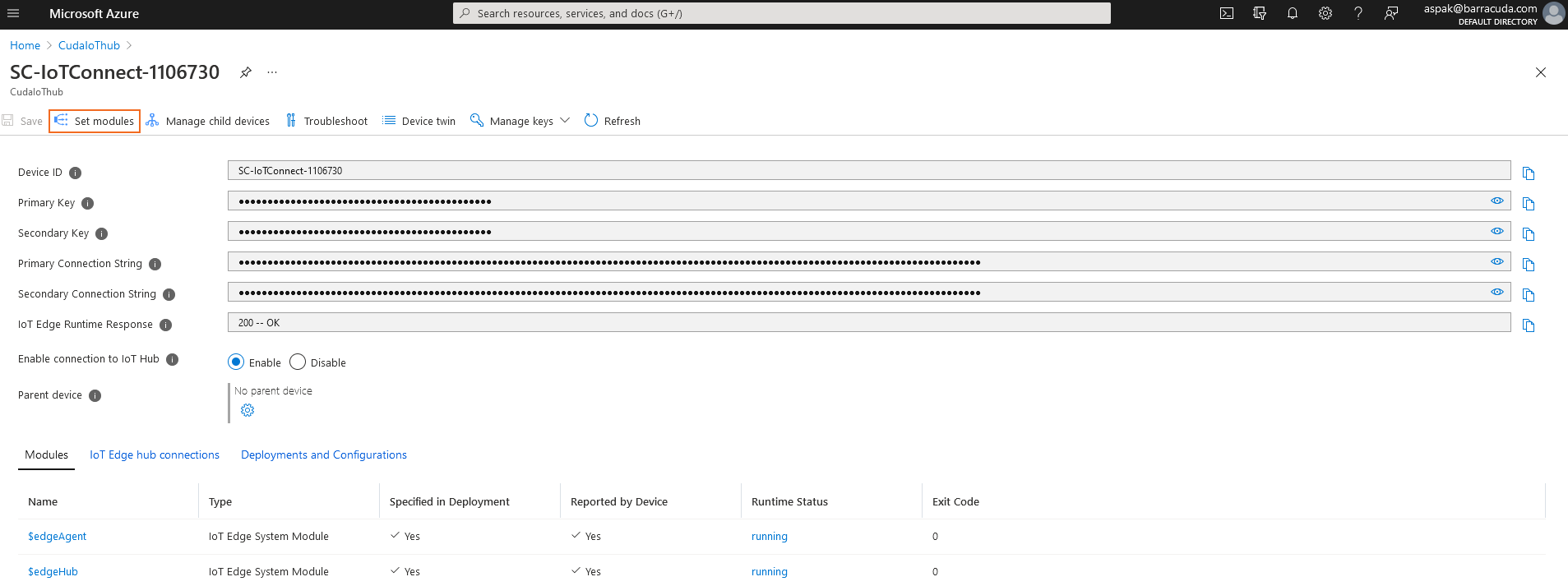Show info tooltip for Device ID
Viewport: 1568px width, 586px height.
pos(75,173)
